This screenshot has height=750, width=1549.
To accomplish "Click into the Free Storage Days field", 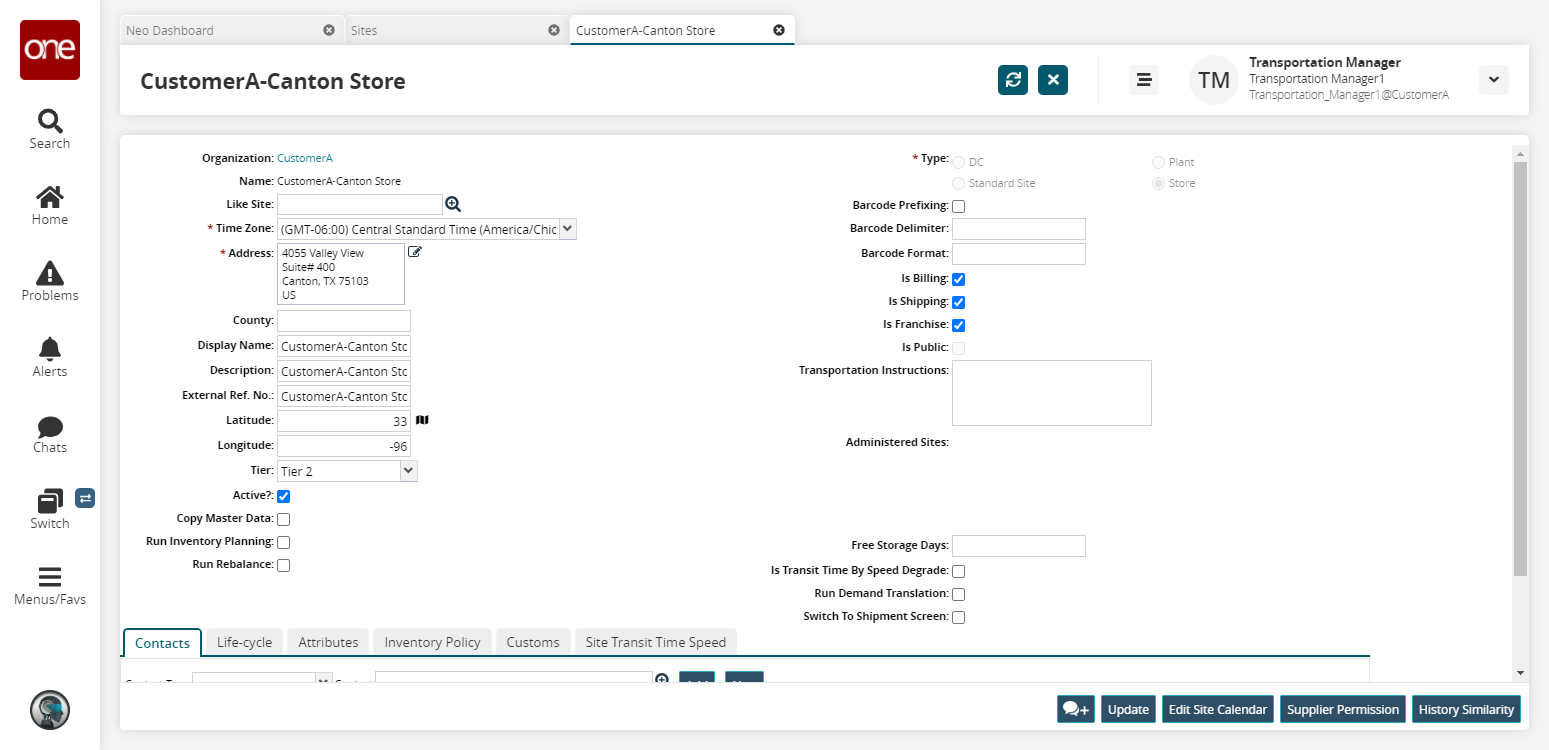I will [1018, 546].
